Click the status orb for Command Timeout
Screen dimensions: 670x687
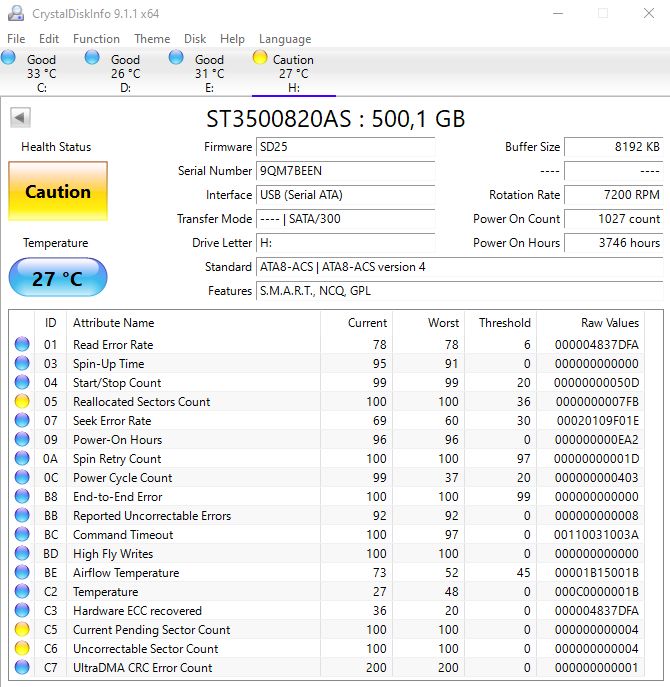[x=22, y=535]
